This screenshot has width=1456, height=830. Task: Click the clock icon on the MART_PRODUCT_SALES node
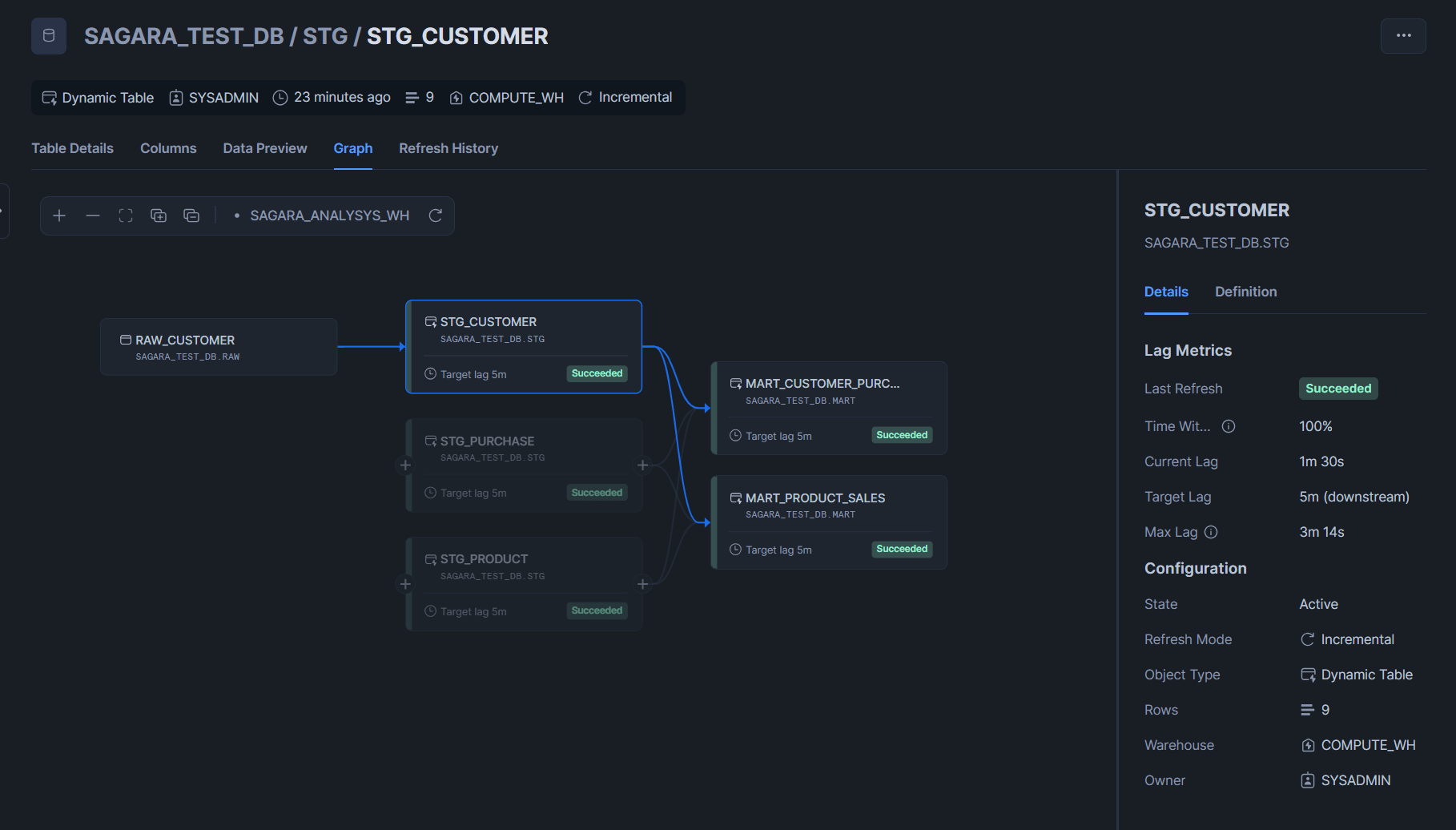coord(735,550)
